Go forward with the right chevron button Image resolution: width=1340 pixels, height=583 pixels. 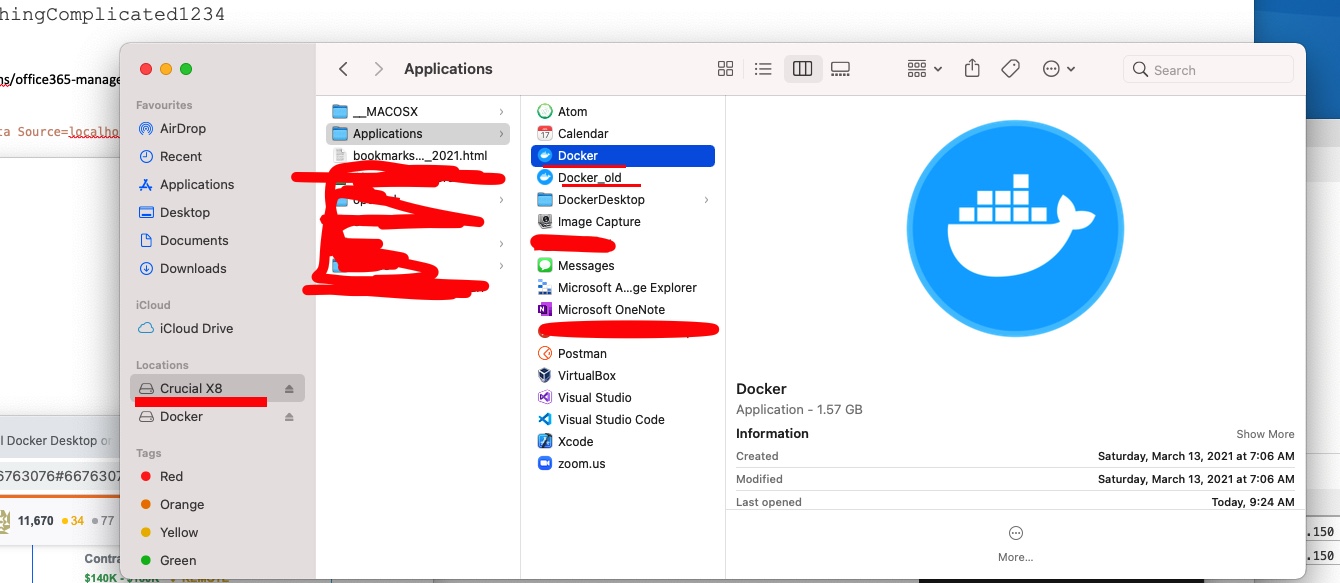pos(378,69)
